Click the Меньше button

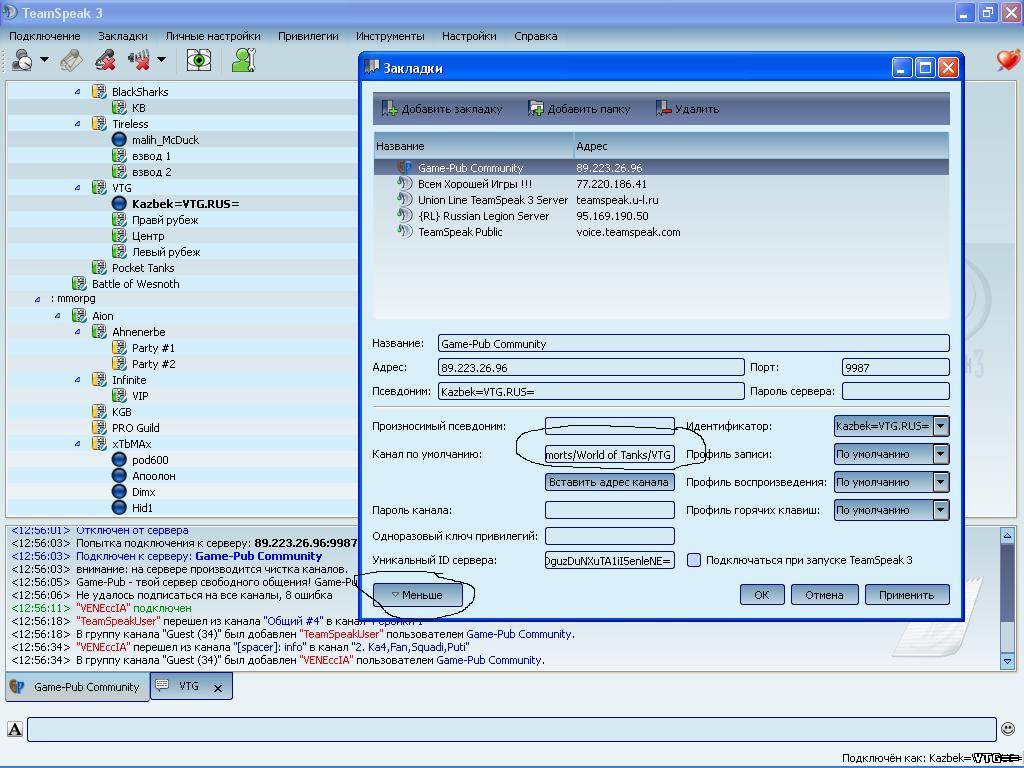coord(417,595)
